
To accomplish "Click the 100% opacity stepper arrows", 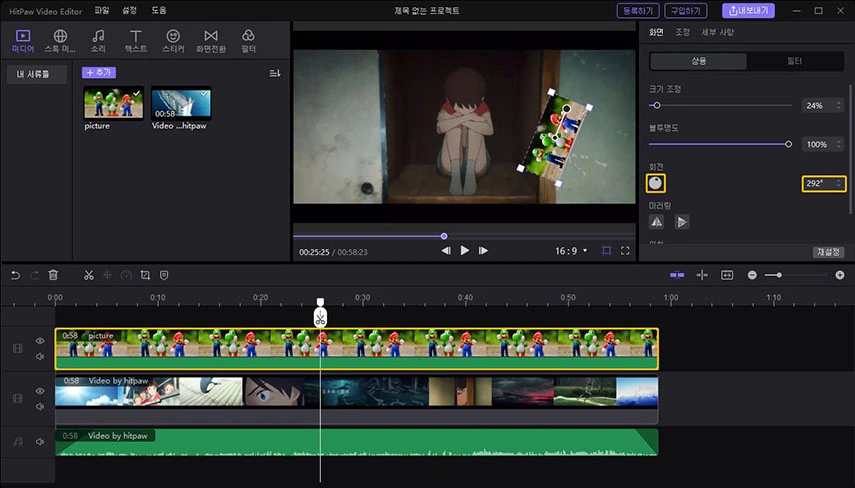I will coord(839,144).
